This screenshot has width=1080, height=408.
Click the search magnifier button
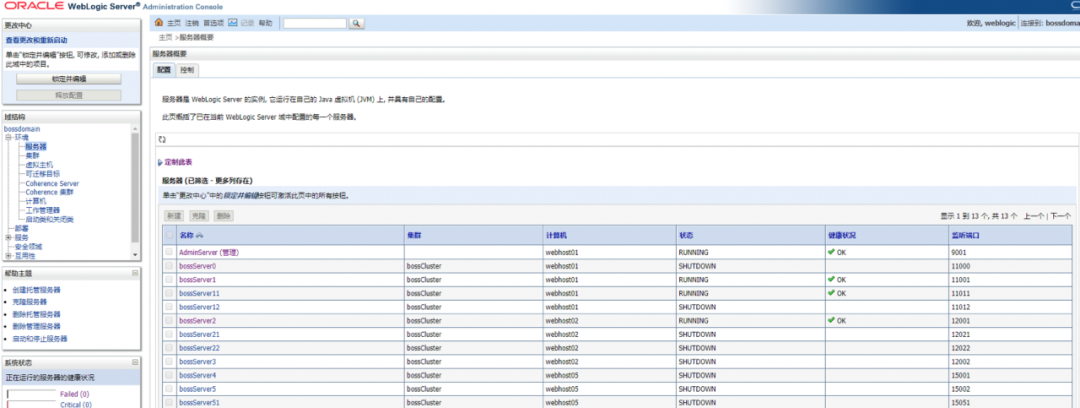[x=357, y=23]
